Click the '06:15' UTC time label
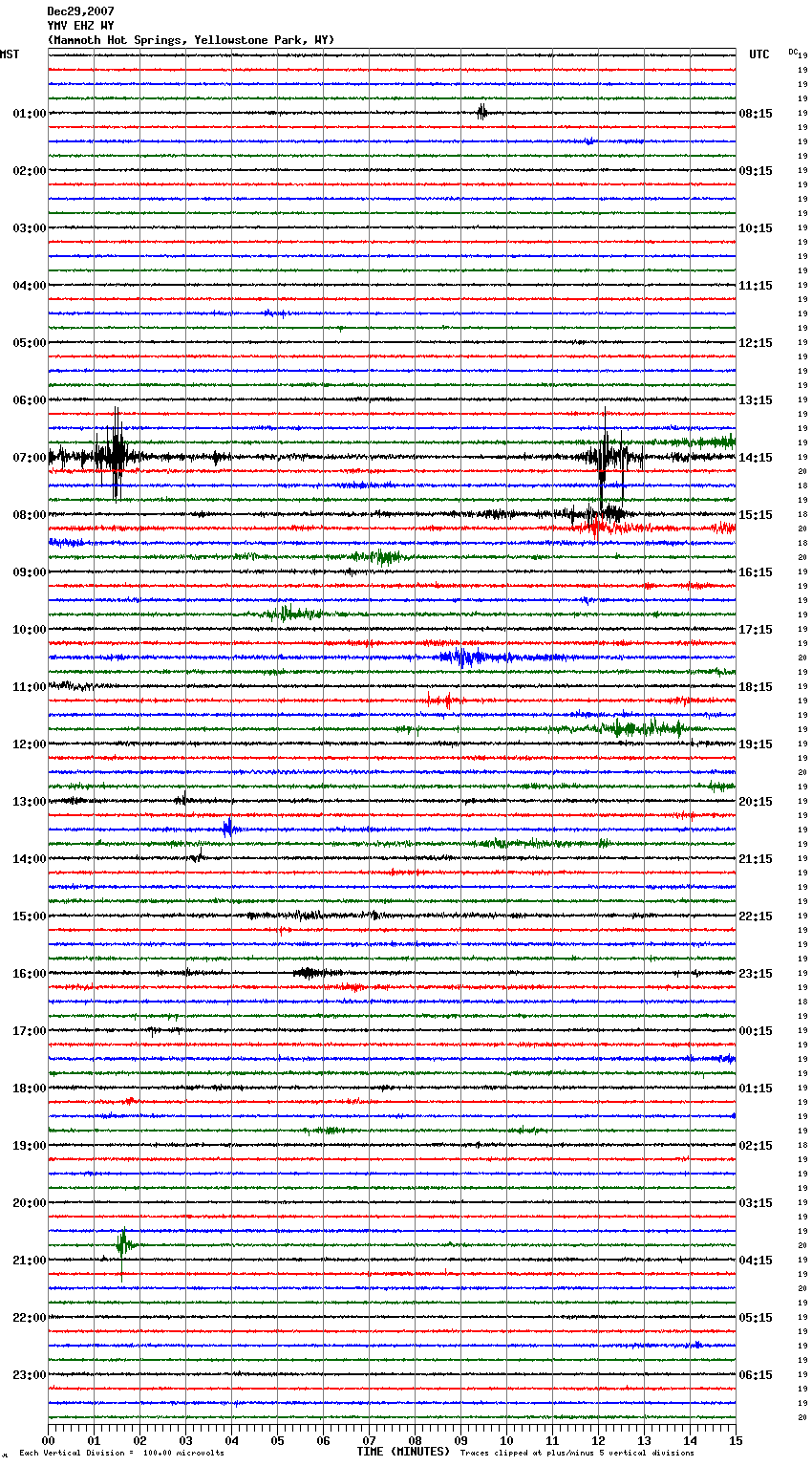 click(756, 1375)
